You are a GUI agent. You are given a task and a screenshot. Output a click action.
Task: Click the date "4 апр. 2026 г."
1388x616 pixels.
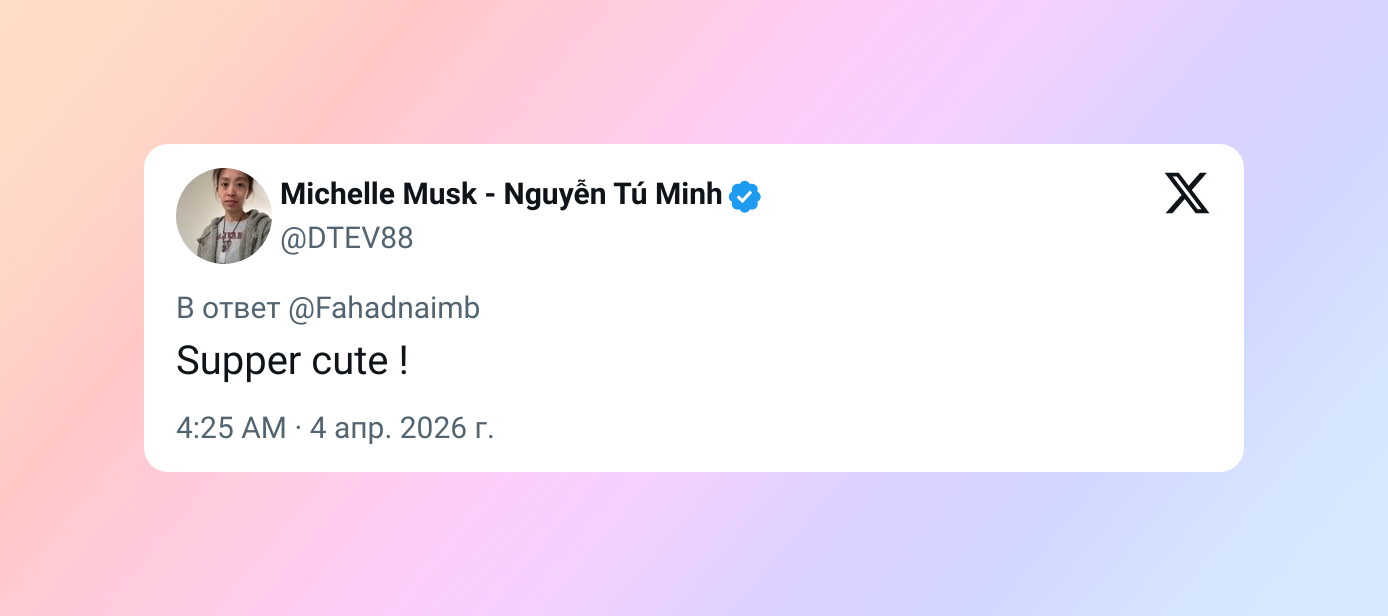pos(402,428)
